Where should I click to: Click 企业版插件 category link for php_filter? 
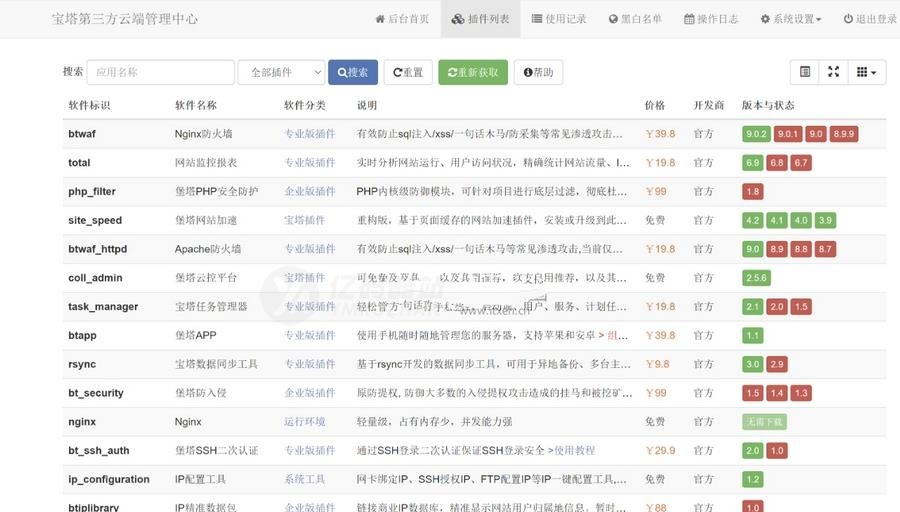tap(310, 191)
